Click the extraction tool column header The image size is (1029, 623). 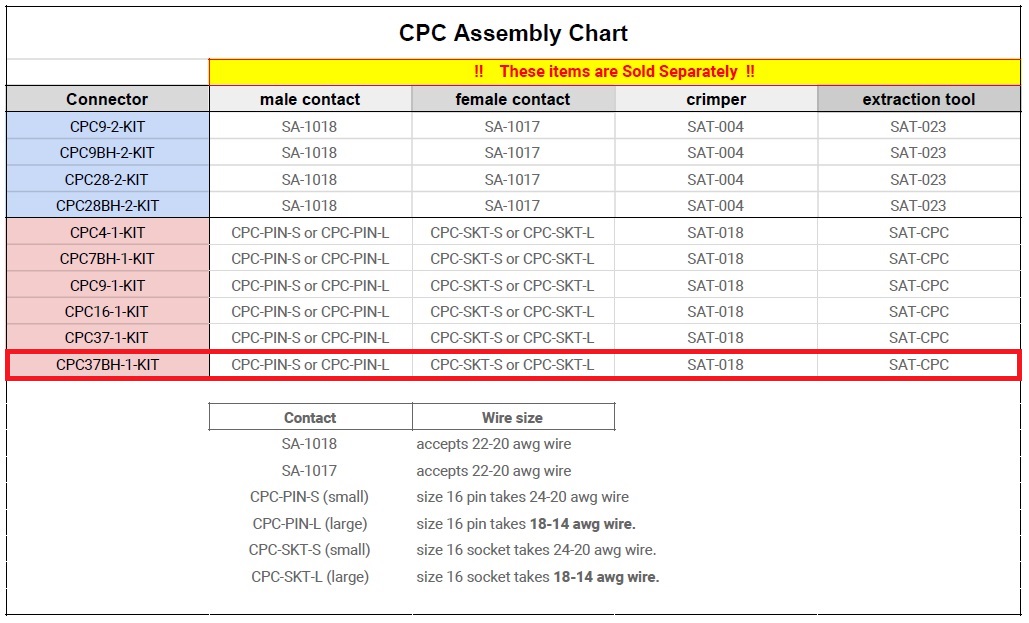pos(918,99)
